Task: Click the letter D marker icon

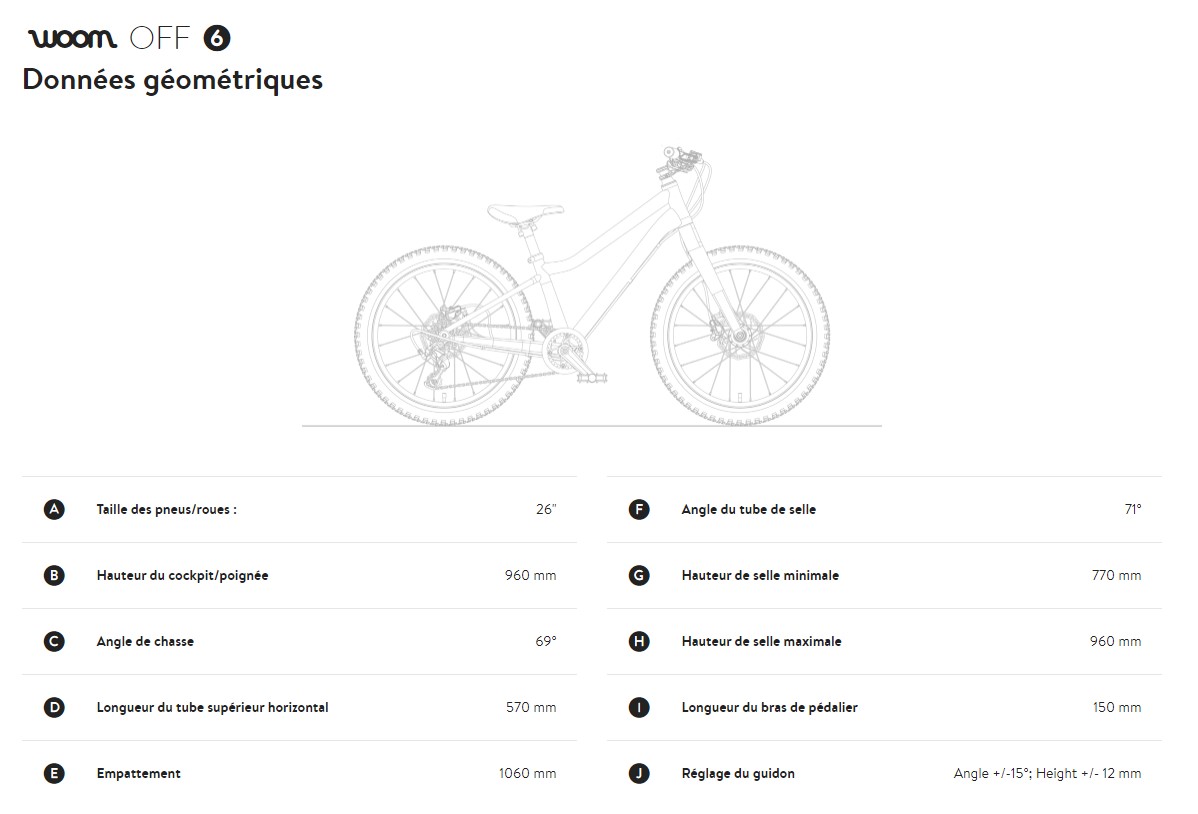Action: (x=54, y=707)
